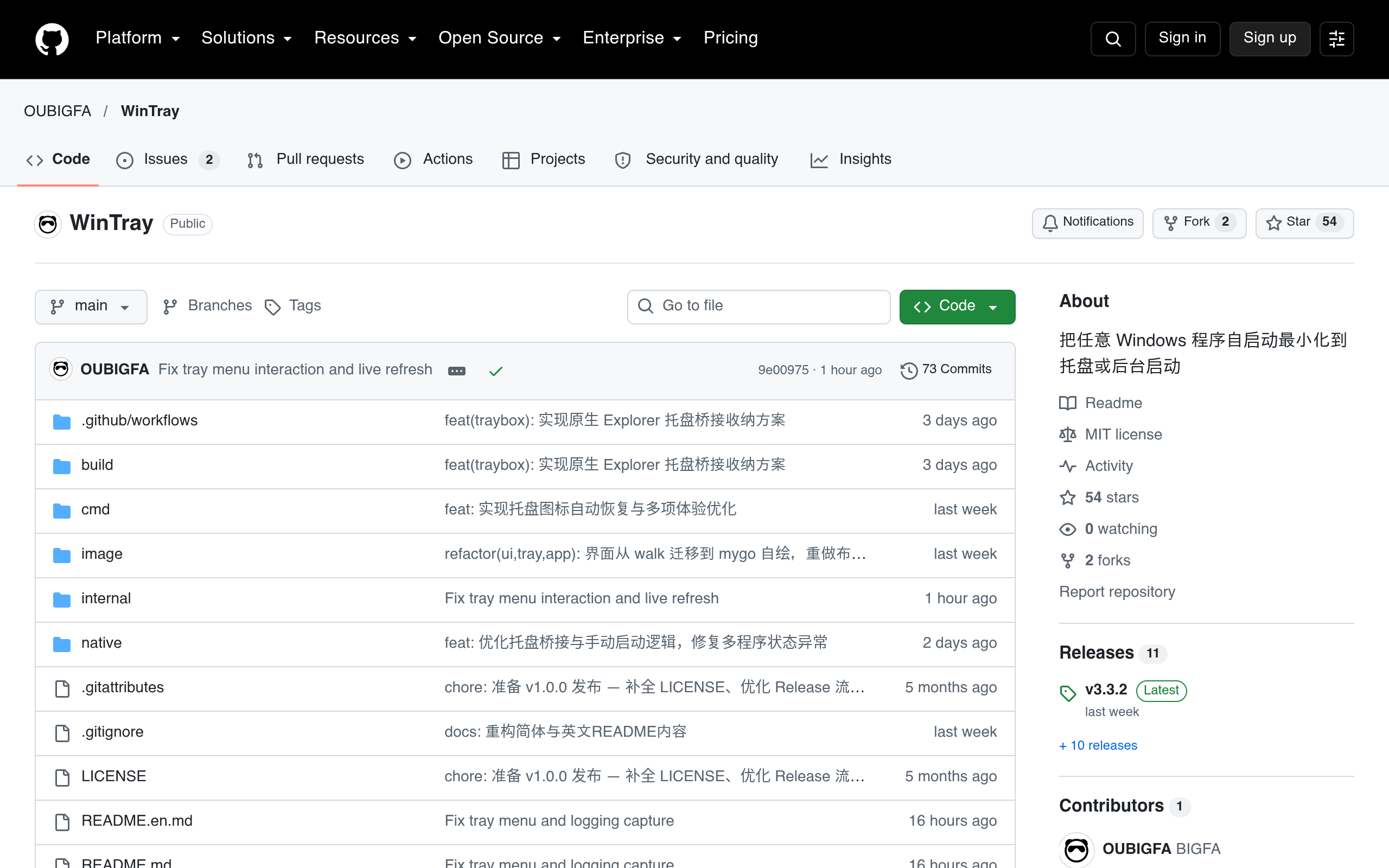View the 73 Commits history
Viewport: 1389px width, 868px height.
tap(946, 369)
